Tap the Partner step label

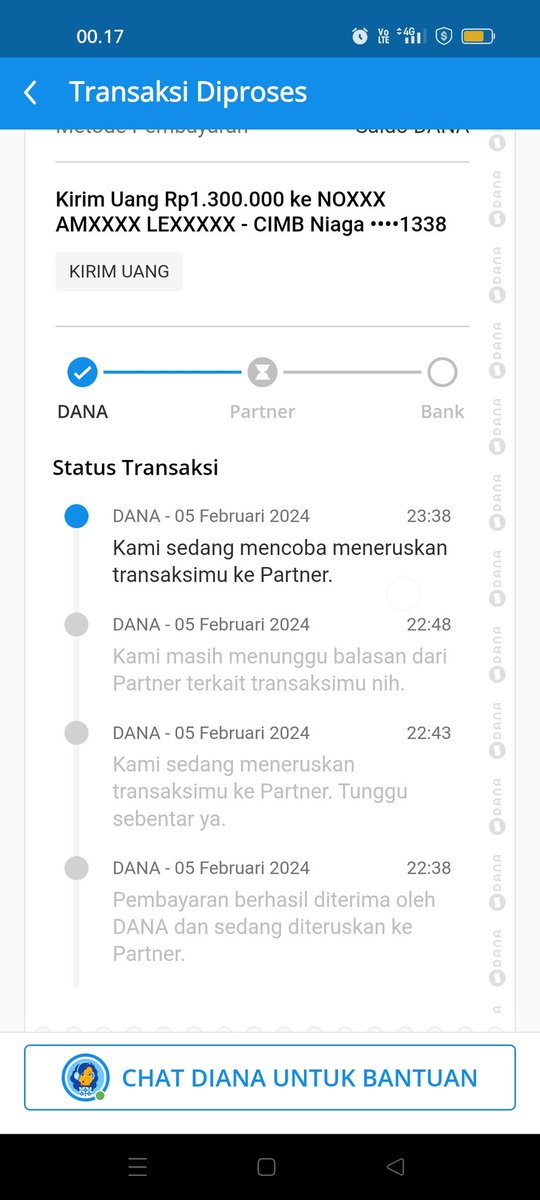(262, 411)
